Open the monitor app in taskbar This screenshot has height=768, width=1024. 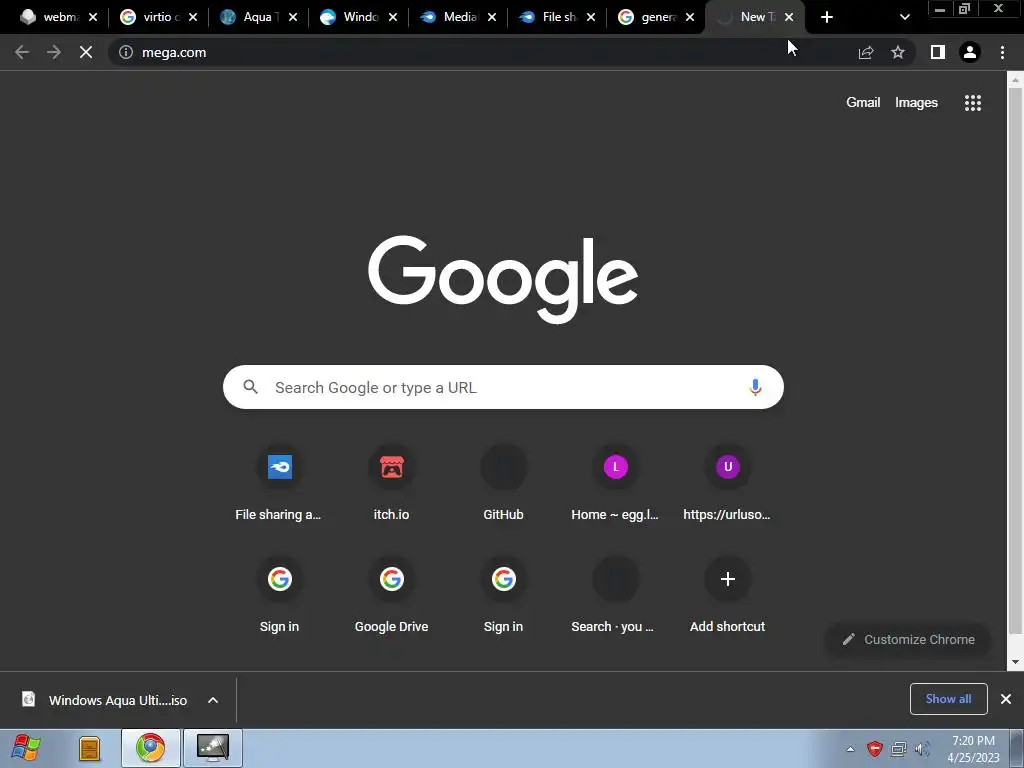point(213,748)
